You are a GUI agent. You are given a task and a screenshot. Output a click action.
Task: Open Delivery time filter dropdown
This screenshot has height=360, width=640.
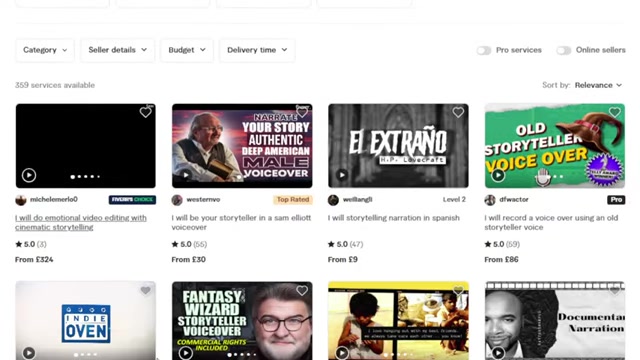[x=257, y=50]
